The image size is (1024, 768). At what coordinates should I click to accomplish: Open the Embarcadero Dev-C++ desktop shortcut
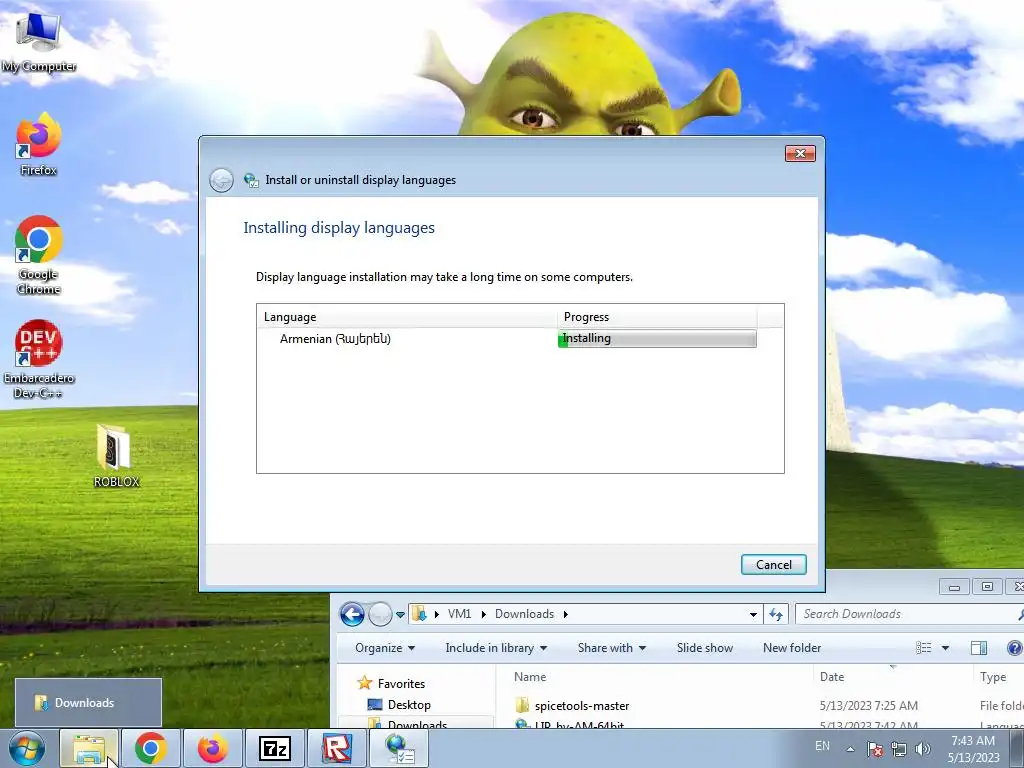pyautogui.click(x=39, y=359)
